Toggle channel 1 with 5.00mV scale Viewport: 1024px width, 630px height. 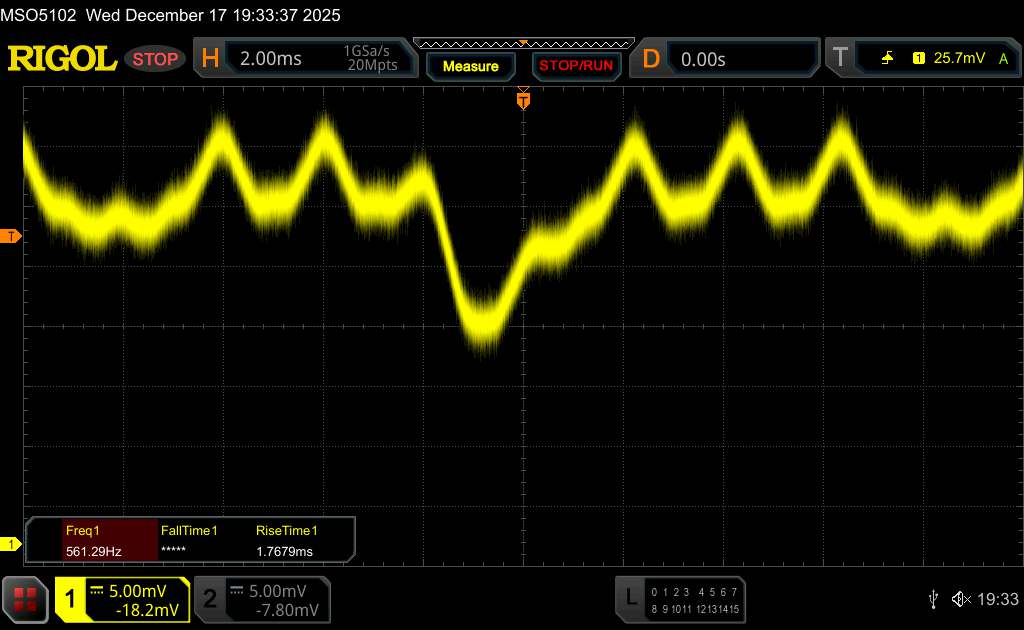122,598
